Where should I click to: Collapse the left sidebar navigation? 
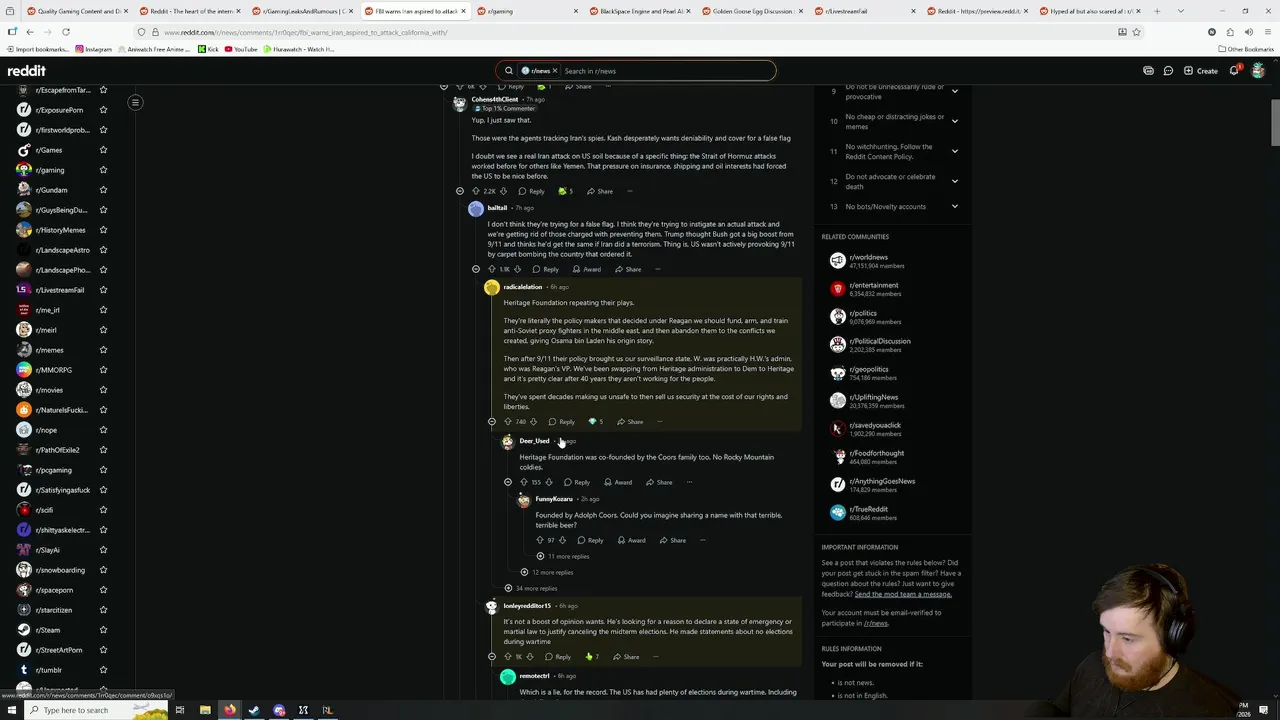click(135, 102)
